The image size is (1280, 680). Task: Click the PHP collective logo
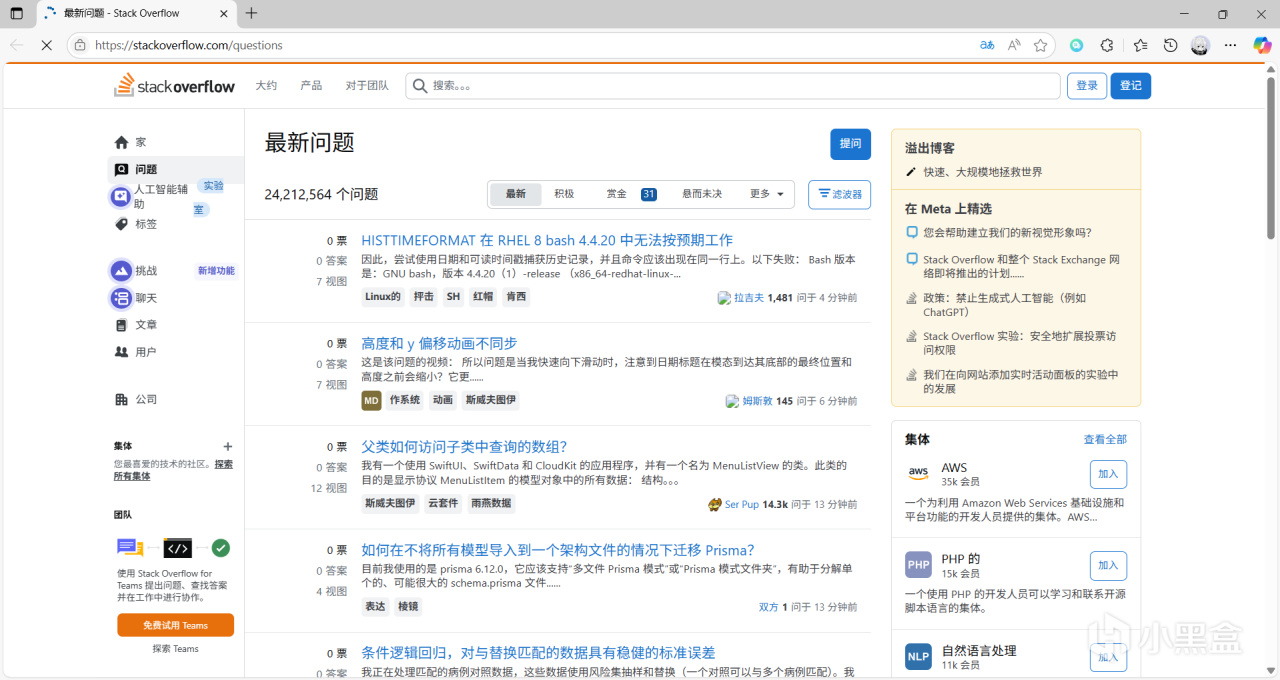pyautogui.click(x=918, y=565)
